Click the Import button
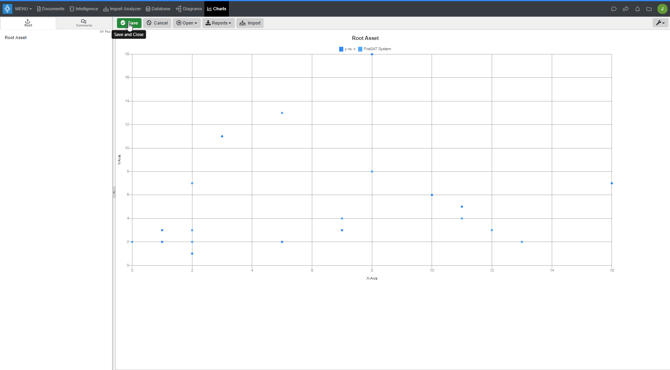Screen dimensions: 670x370 coord(250,23)
